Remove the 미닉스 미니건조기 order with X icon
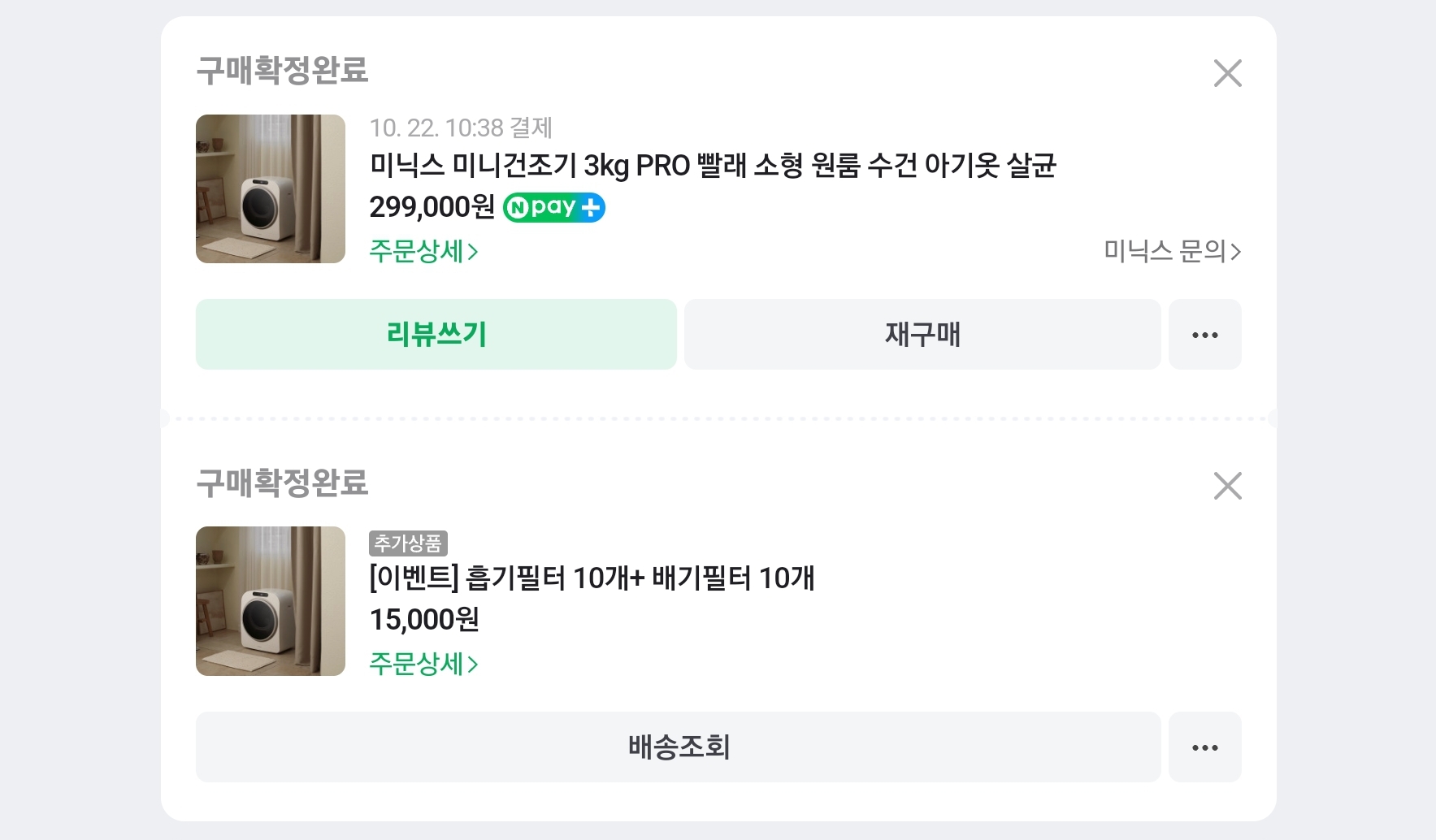1436x840 pixels. [1227, 73]
